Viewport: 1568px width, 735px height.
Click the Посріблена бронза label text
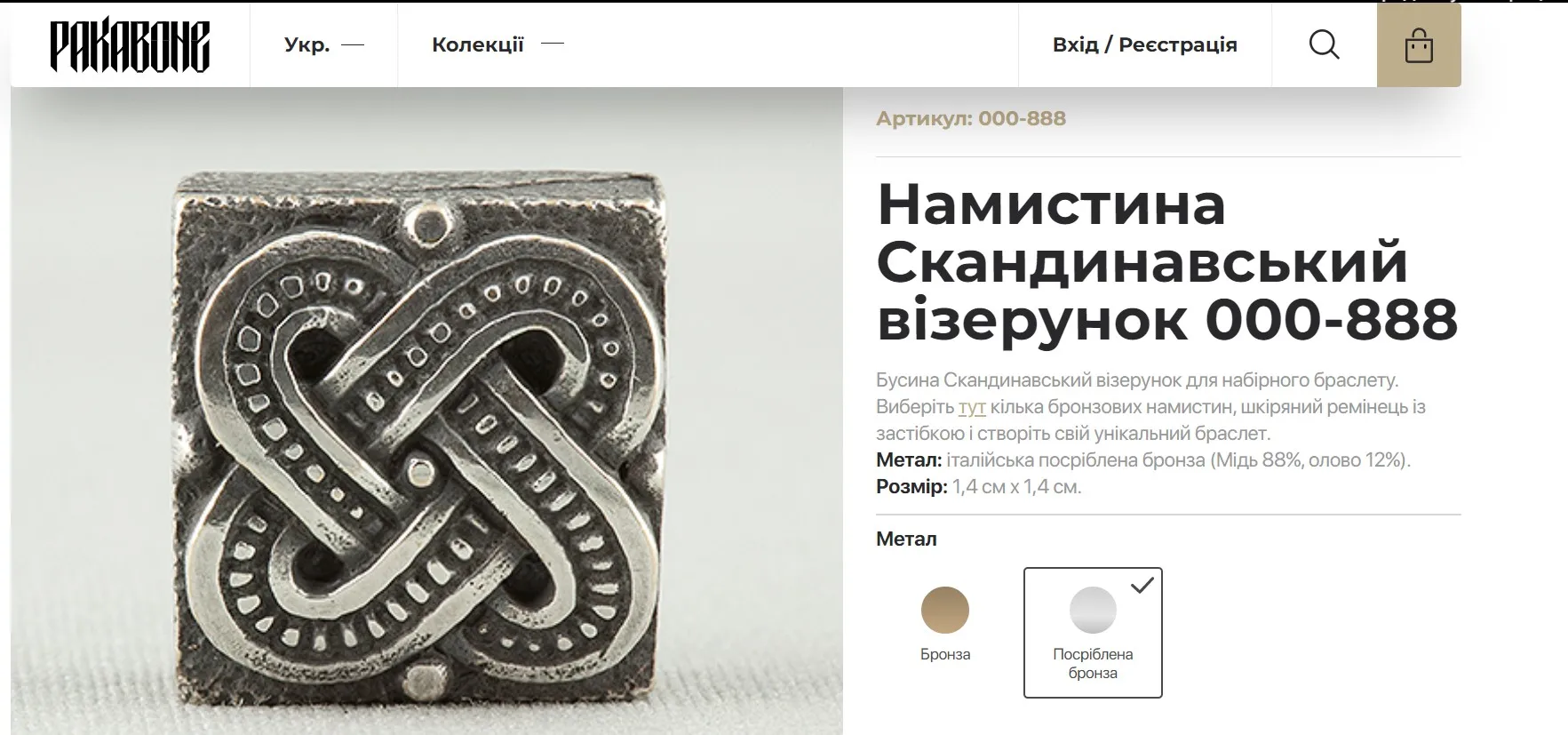coord(1093,664)
